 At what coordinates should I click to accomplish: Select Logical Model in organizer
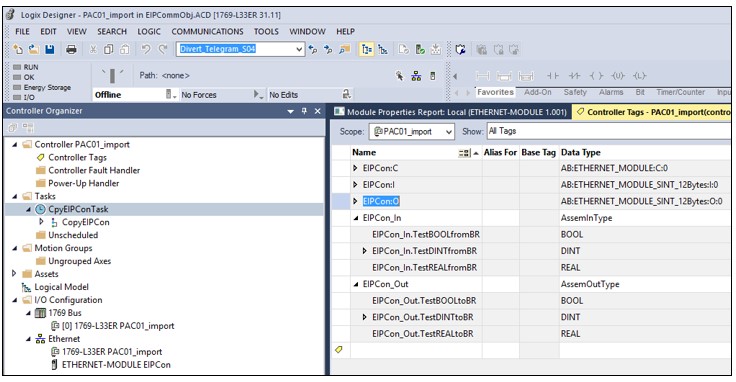[x=61, y=287]
